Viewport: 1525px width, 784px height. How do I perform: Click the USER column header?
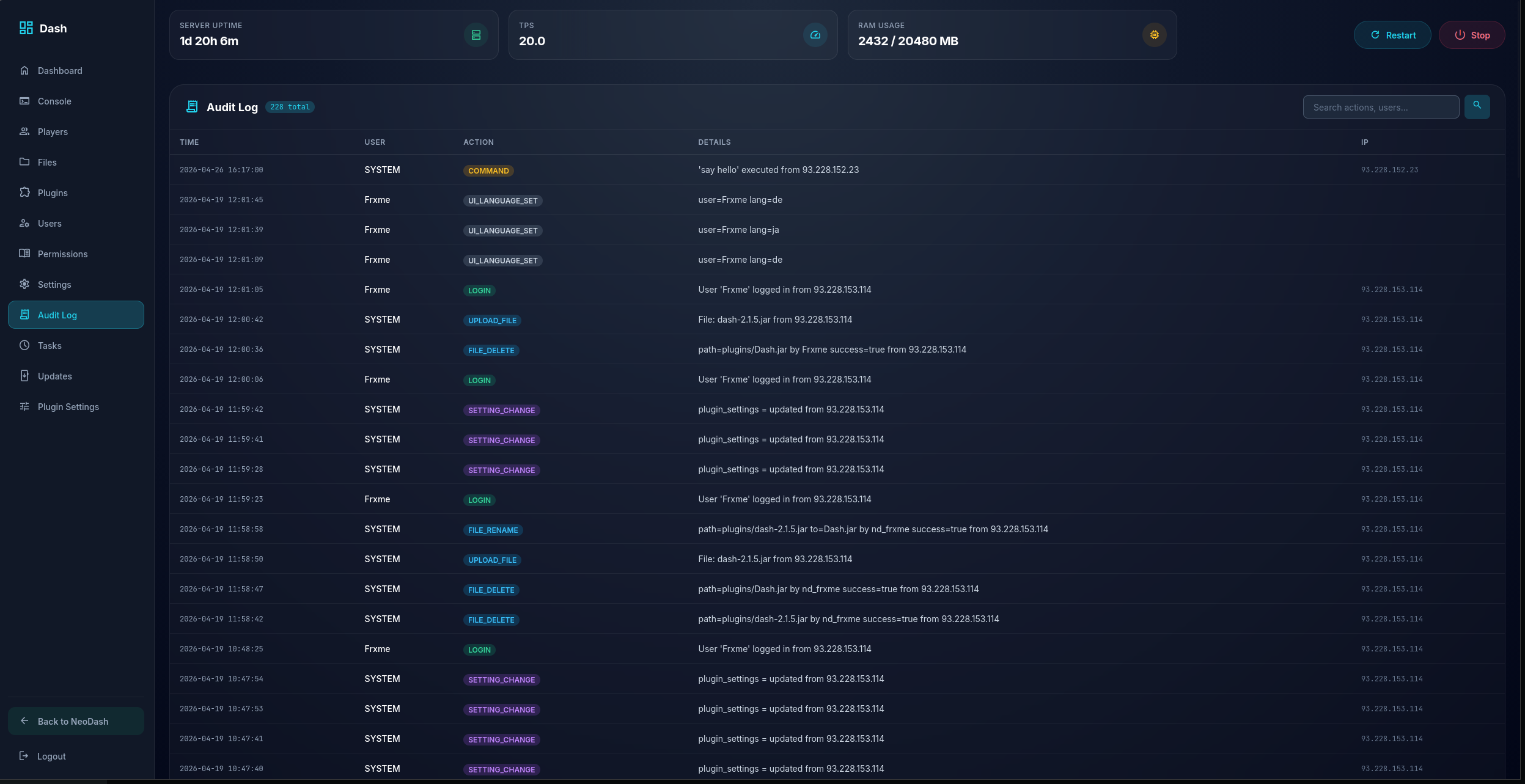[x=375, y=142]
